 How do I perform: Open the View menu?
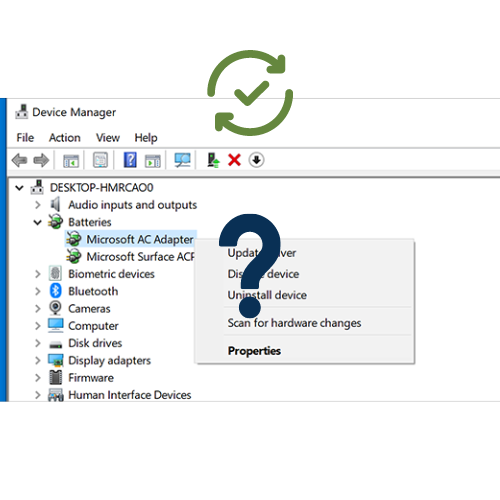(108, 137)
